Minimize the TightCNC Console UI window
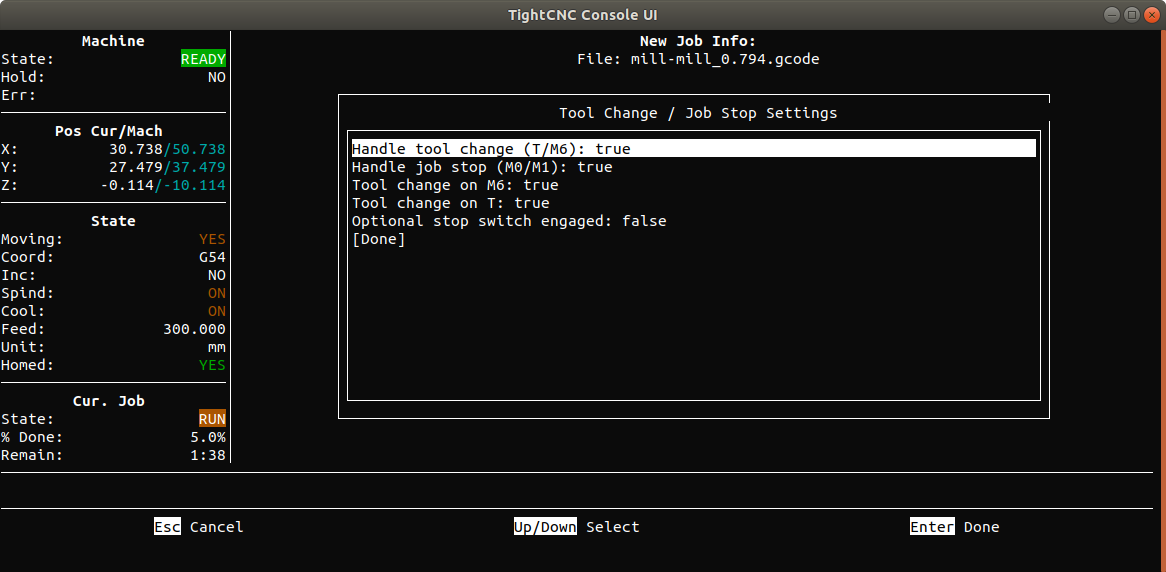Image resolution: width=1166 pixels, height=572 pixels. click(1112, 15)
